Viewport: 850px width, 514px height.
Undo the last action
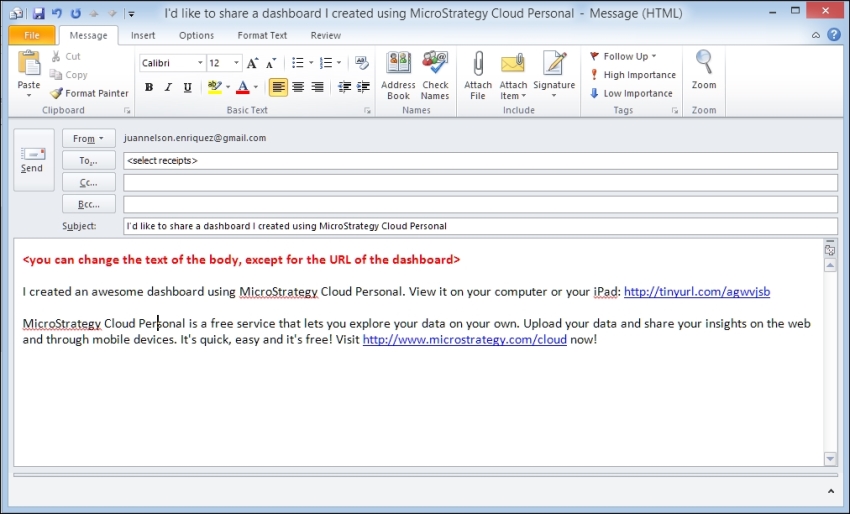(x=57, y=13)
